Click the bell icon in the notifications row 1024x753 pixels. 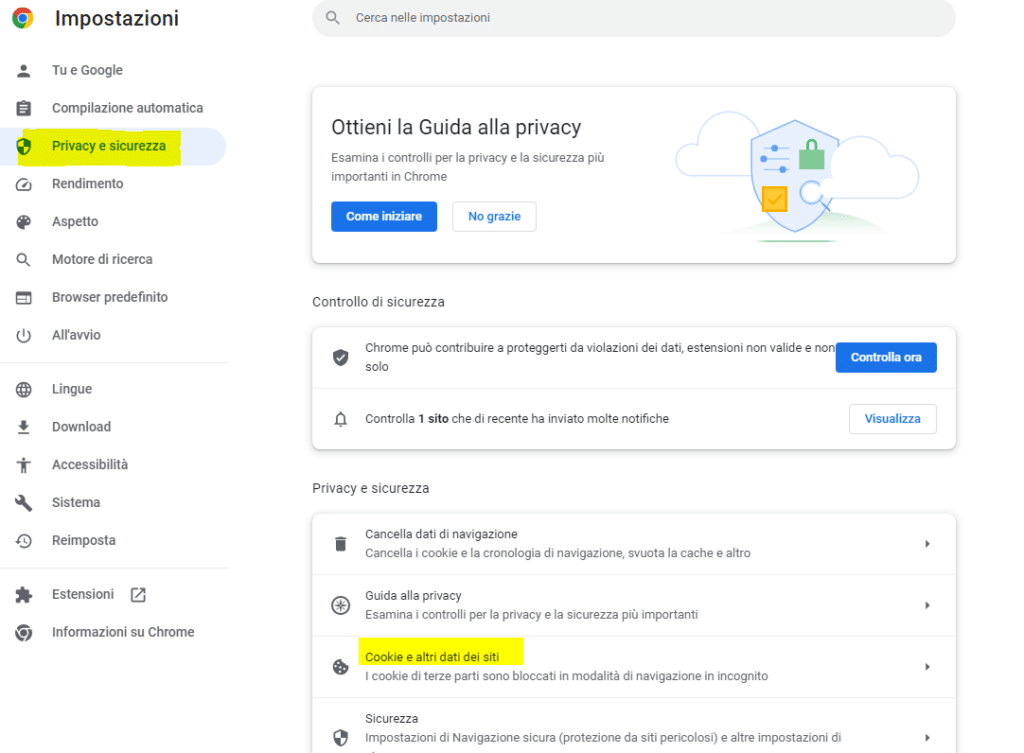pos(340,419)
